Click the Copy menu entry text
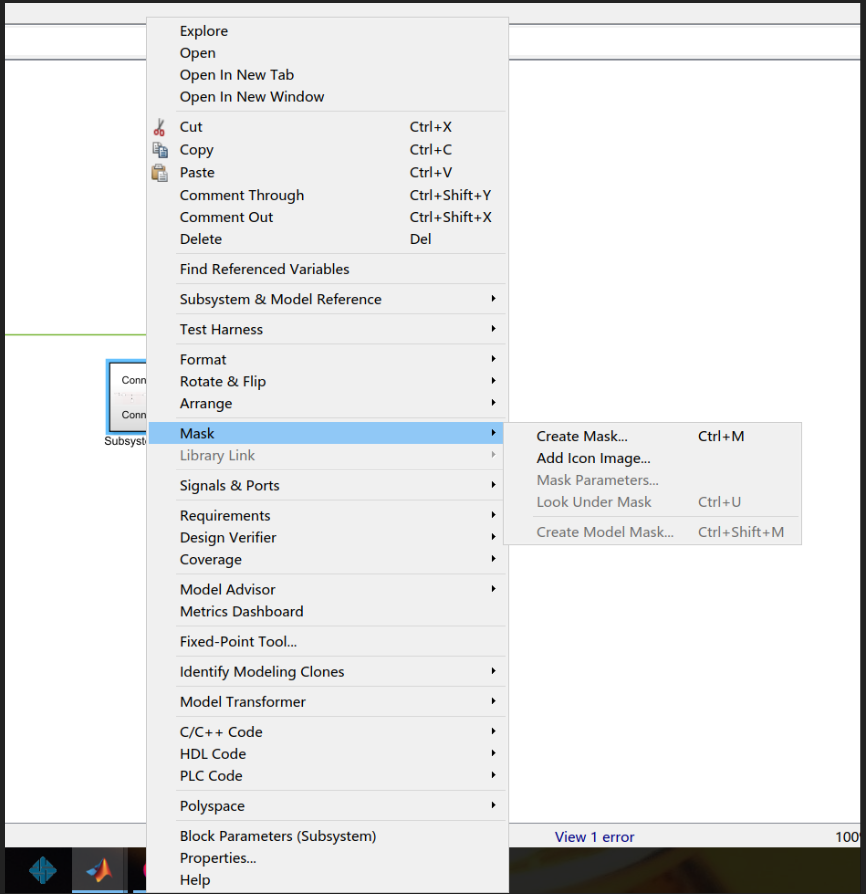 point(196,150)
